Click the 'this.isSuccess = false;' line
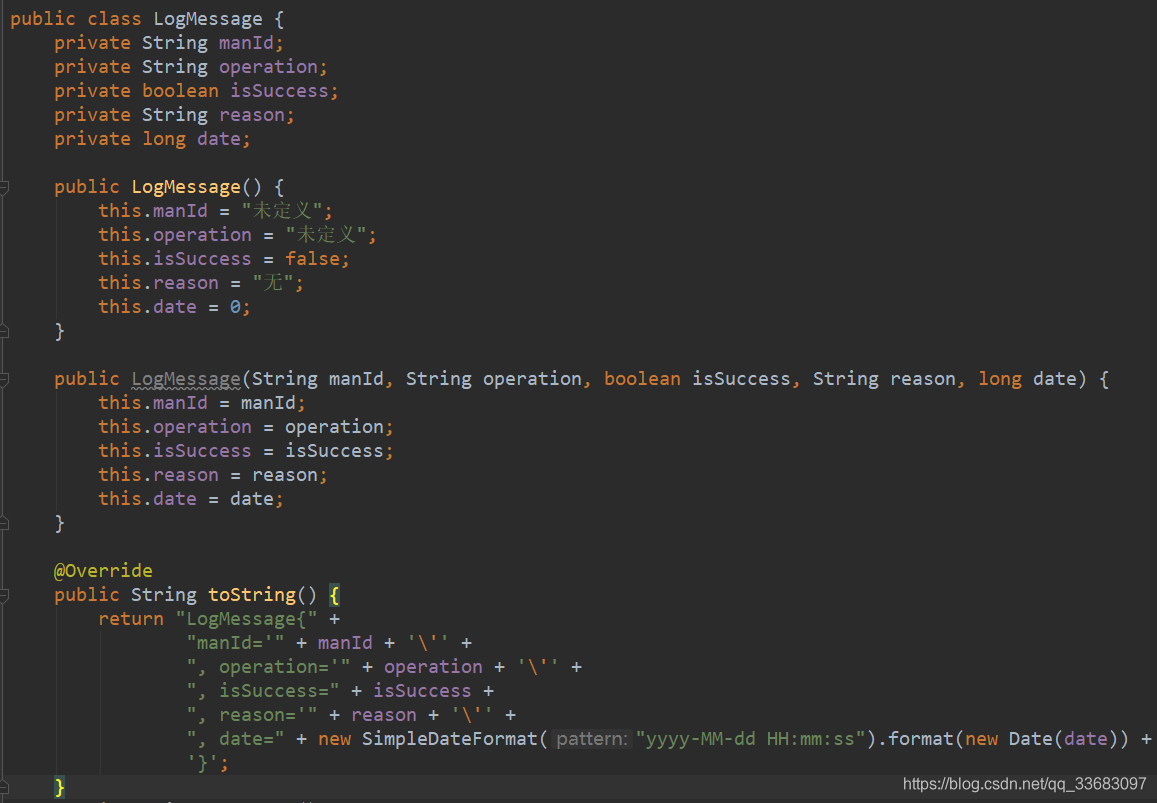The width and height of the screenshot is (1157, 803). coord(224,259)
